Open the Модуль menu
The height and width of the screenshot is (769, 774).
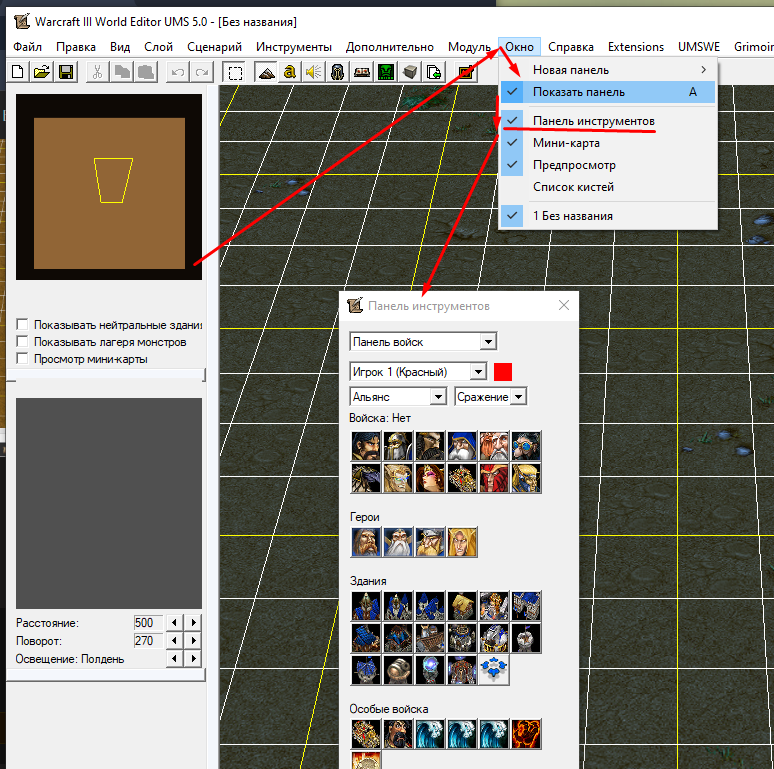point(469,47)
